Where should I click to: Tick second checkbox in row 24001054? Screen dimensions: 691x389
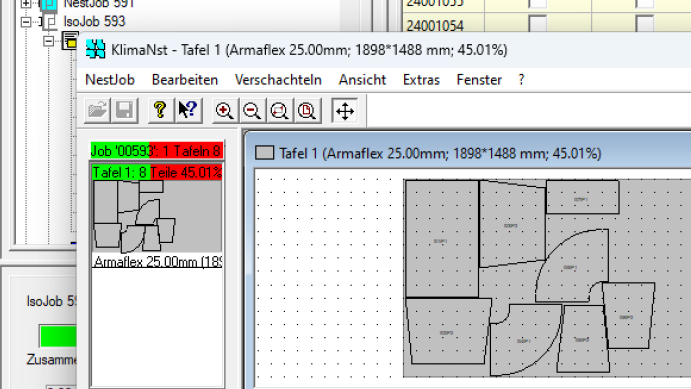point(644,23)
